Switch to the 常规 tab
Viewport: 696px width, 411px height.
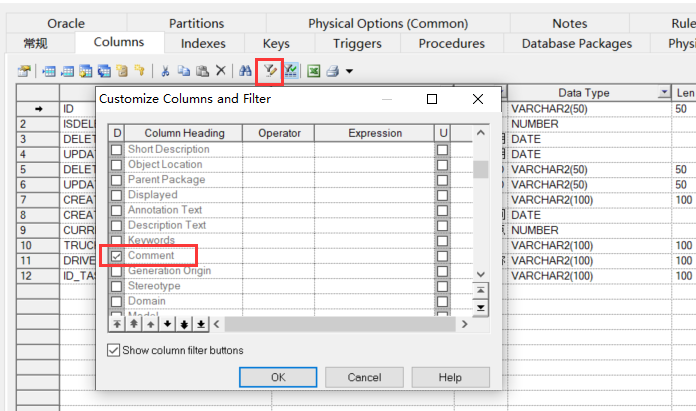(36, 43)
